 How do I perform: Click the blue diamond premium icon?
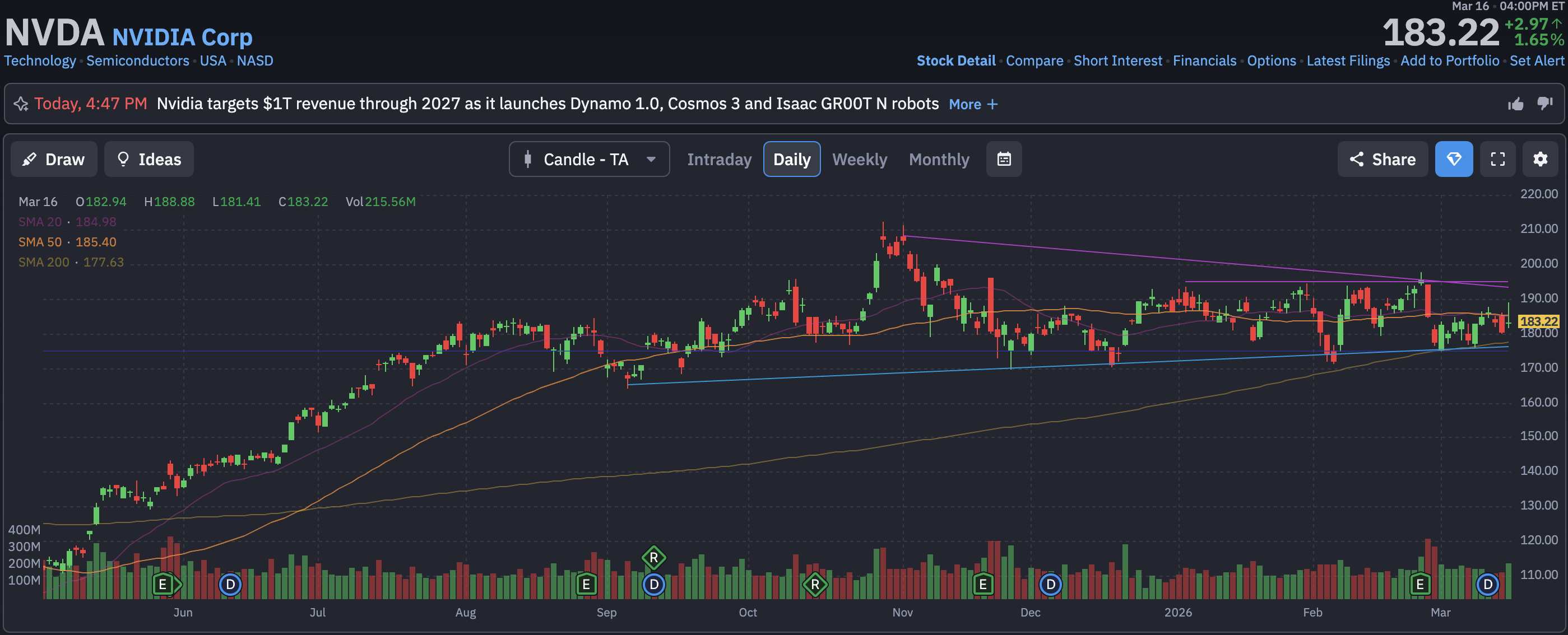coord(1453,160)
